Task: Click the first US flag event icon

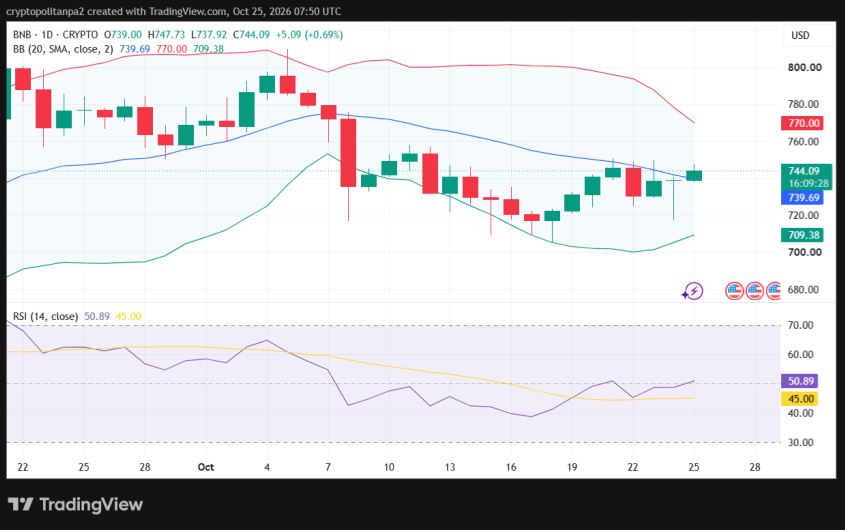Action: click(x=734, y=291)
